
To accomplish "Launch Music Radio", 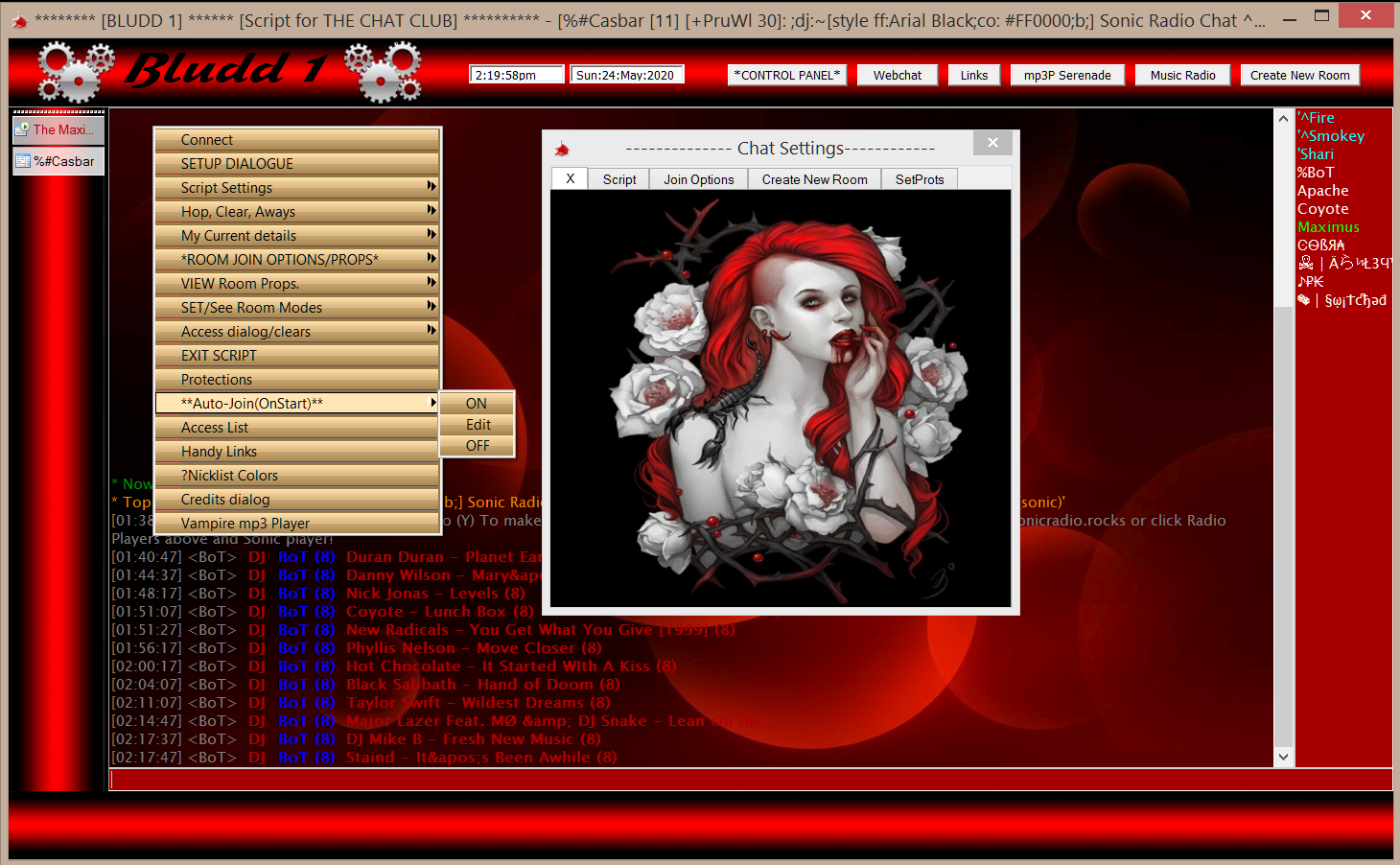I will click(x=1182, y=75).
